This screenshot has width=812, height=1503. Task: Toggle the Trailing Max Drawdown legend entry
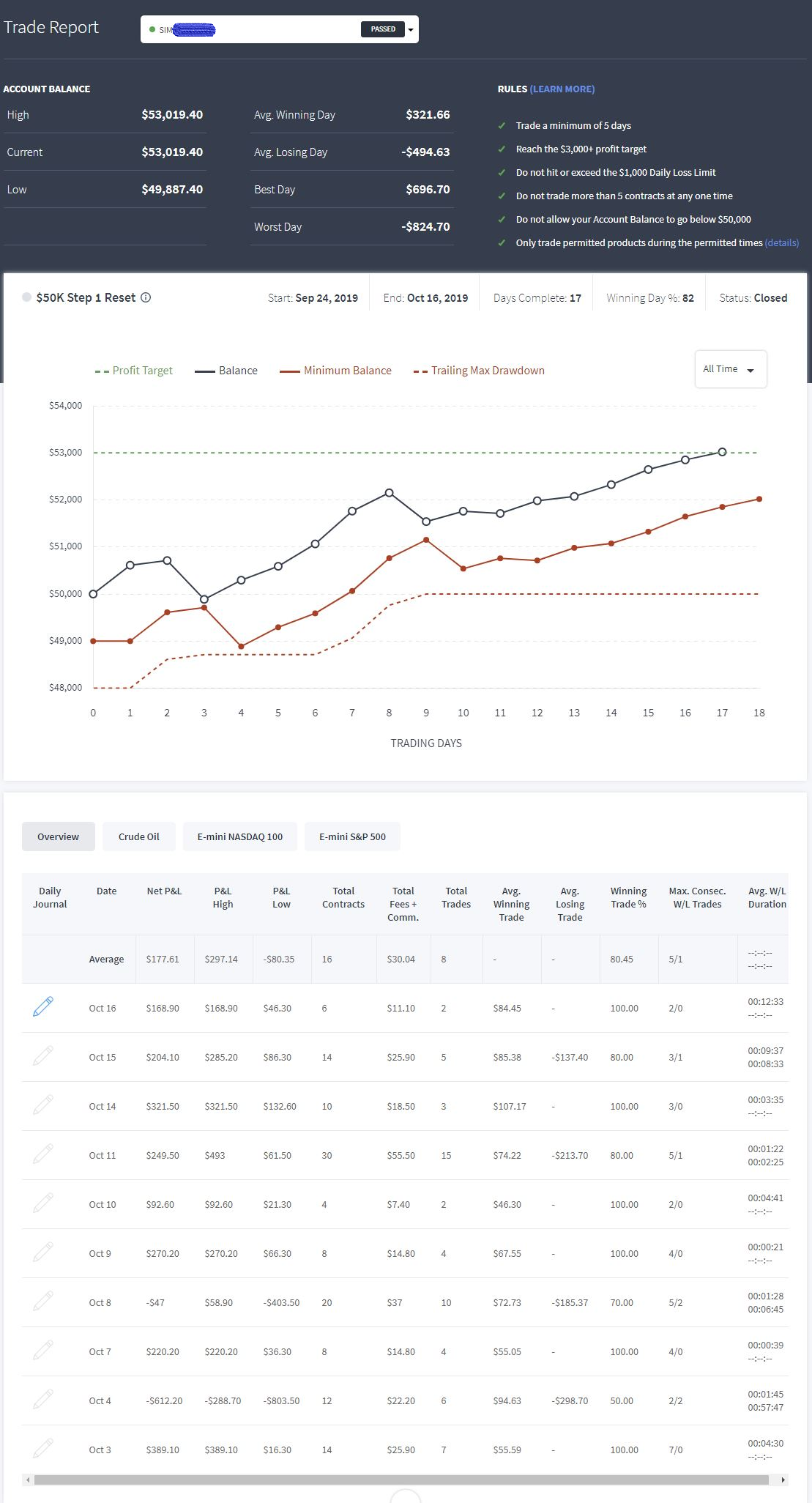[479, 371]
